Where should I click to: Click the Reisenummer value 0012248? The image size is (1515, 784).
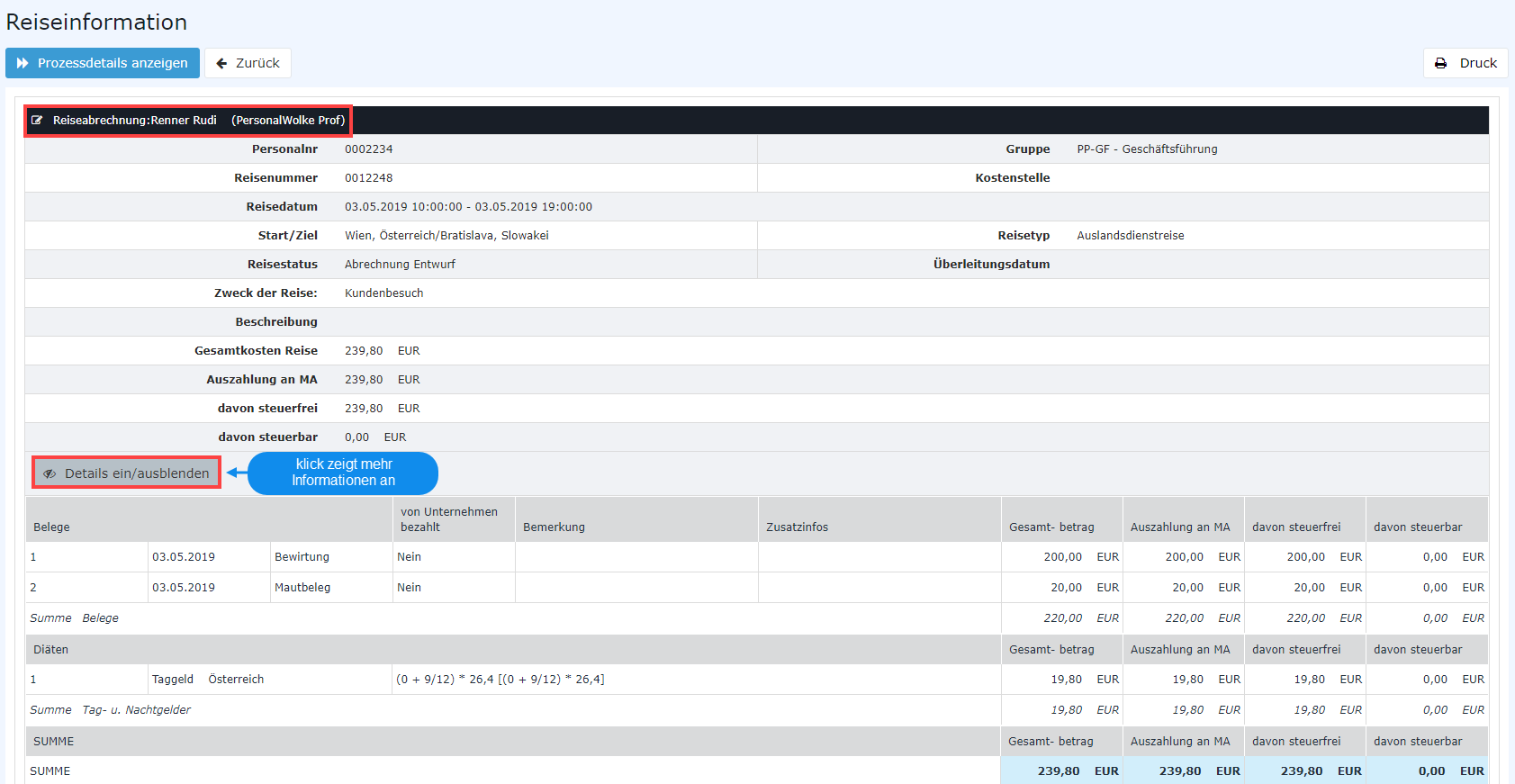(x=368, y=178)
